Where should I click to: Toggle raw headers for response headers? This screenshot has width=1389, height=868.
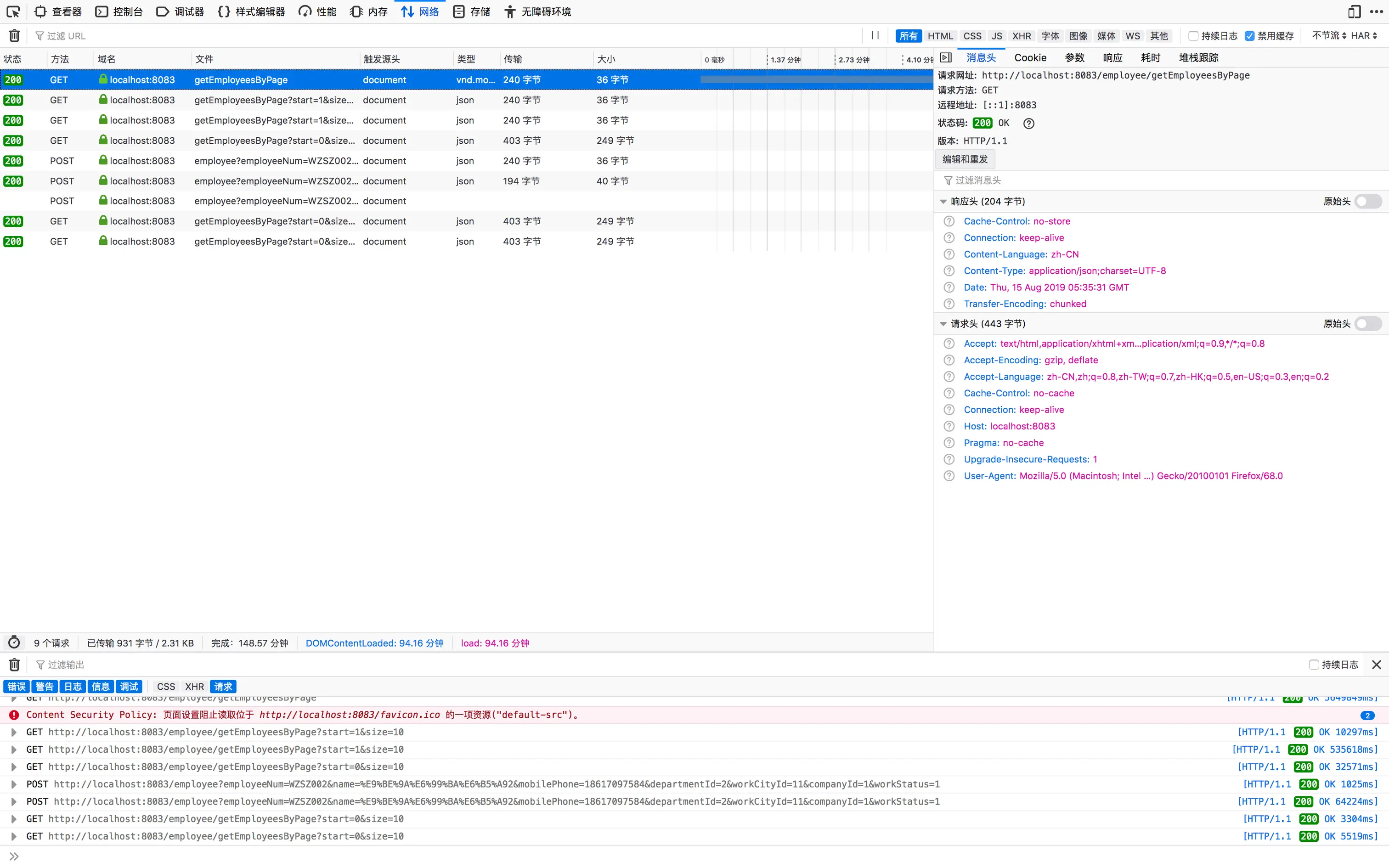[1368, 202]
